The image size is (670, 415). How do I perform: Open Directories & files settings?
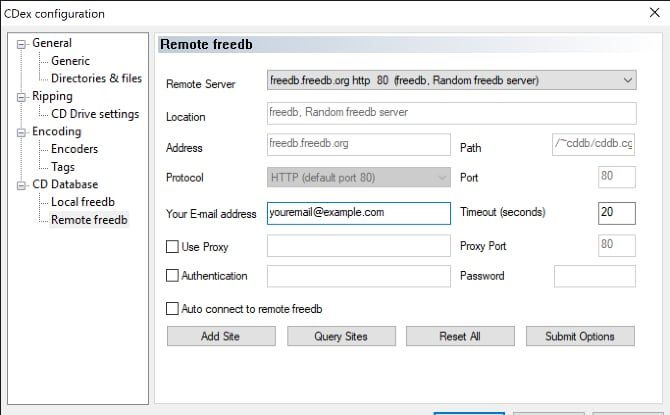tap(96, 79)
